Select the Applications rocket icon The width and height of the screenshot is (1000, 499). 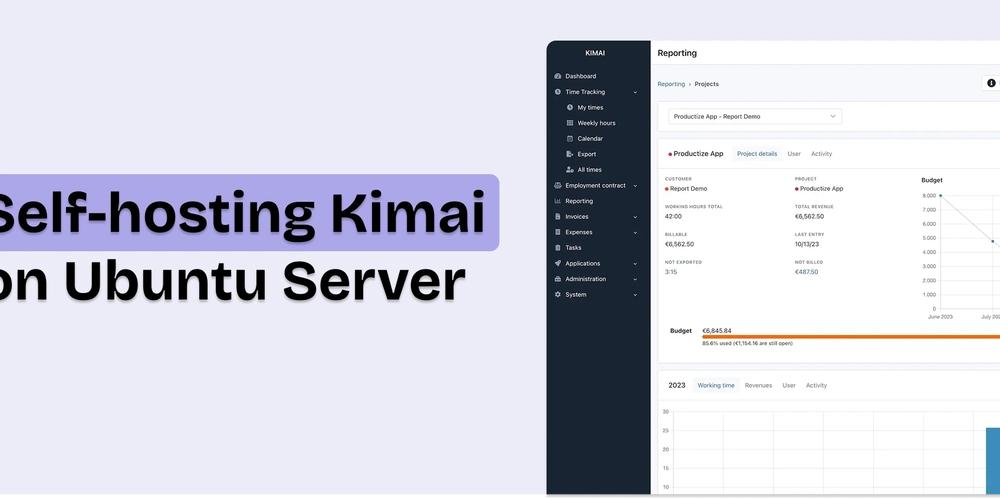coord(558,264)
